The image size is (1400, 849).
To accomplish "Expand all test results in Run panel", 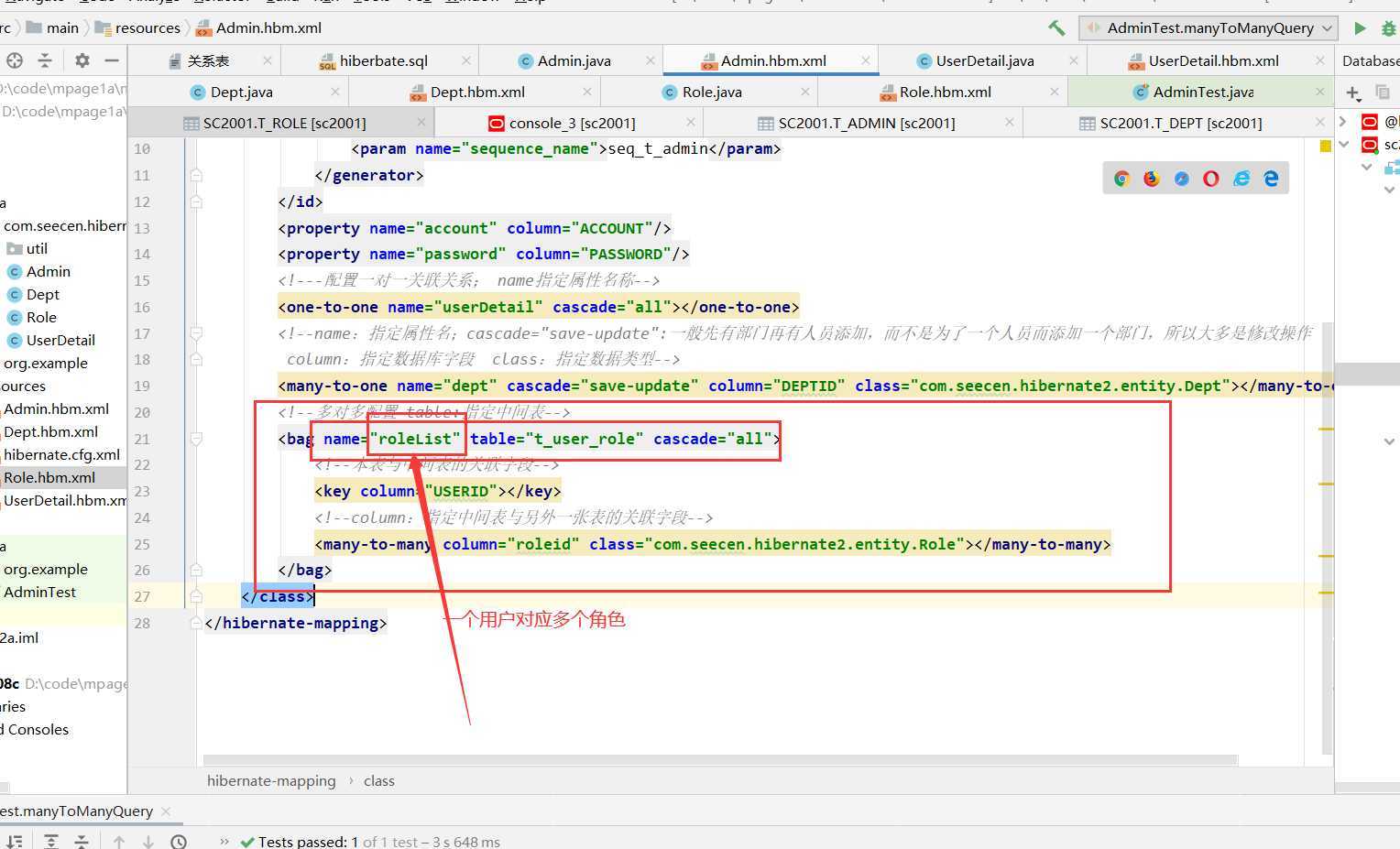I will pos(51,841).
